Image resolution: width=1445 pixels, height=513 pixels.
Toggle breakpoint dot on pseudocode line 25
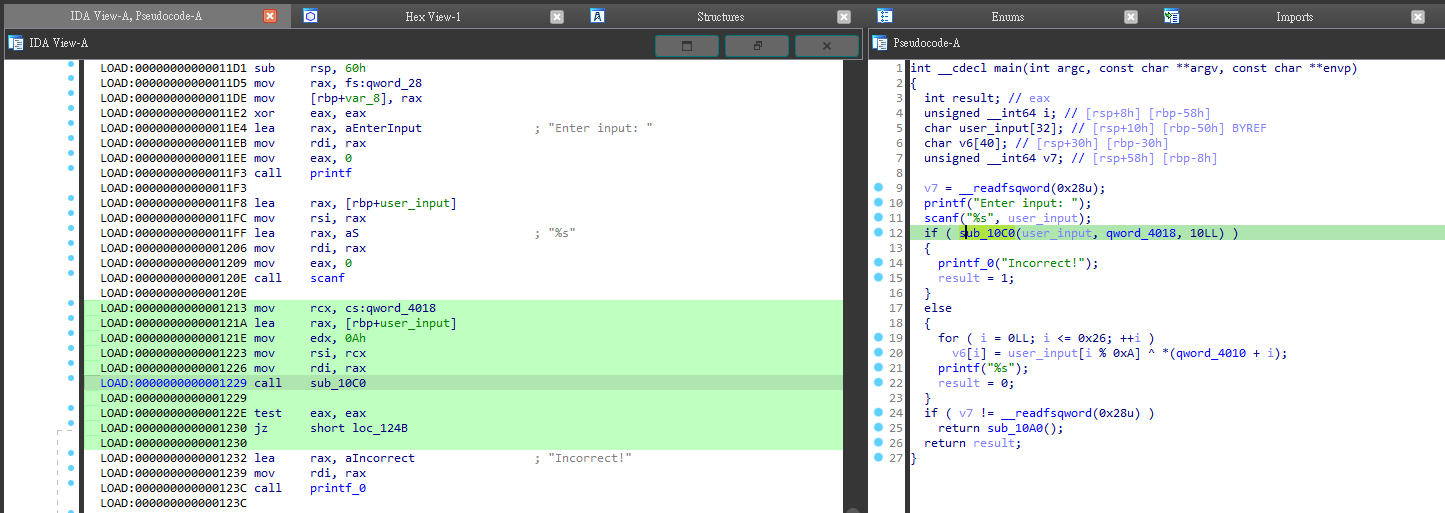[878, 428]
